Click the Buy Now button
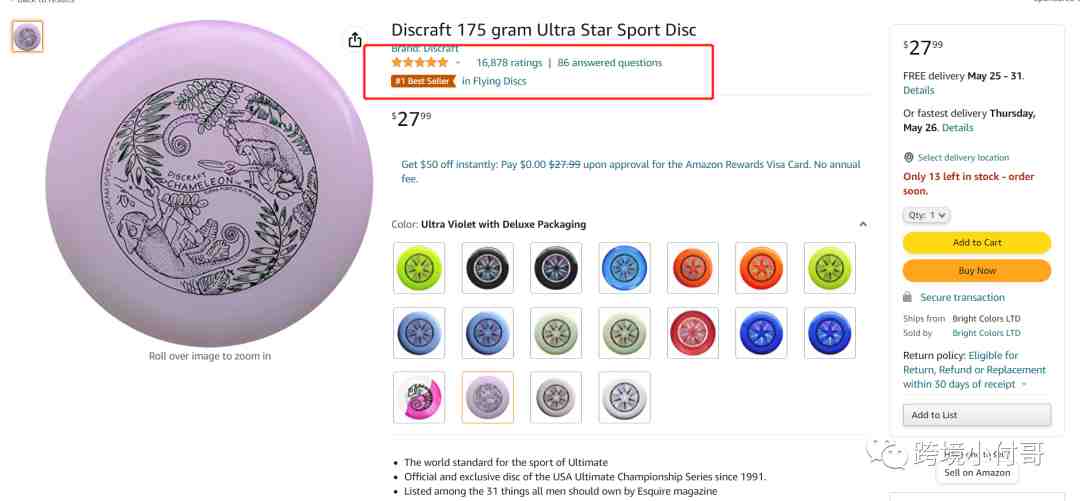 977,271
